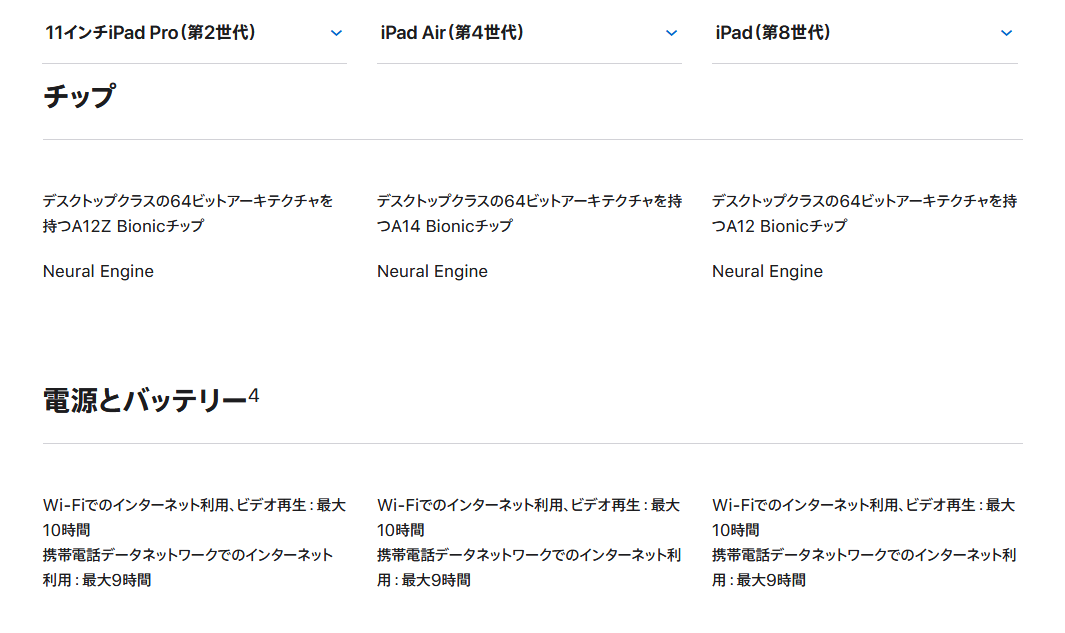Select the A14 Bionicチップ description text
Image resolution: width=1065 pixels, height=633 pixels.
[x=528, y=213]
